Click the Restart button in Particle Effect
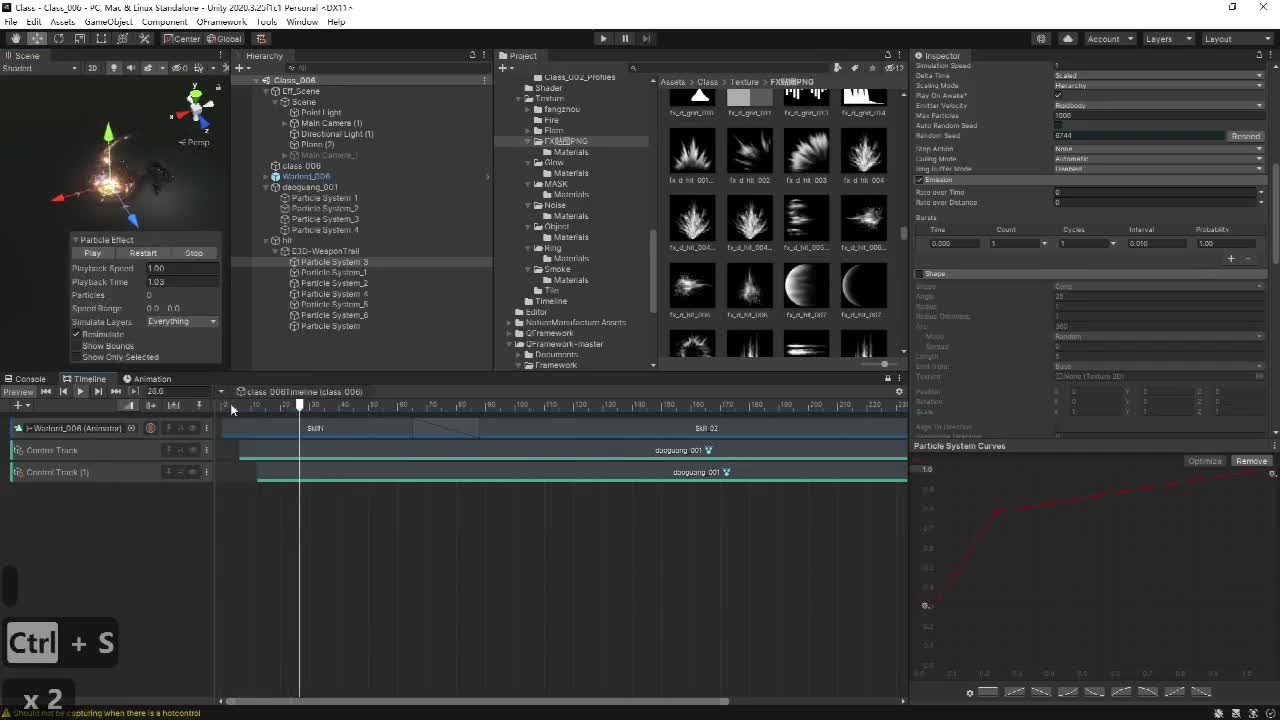The height and width of the screenshot is (720, 1280). [143, 253]
